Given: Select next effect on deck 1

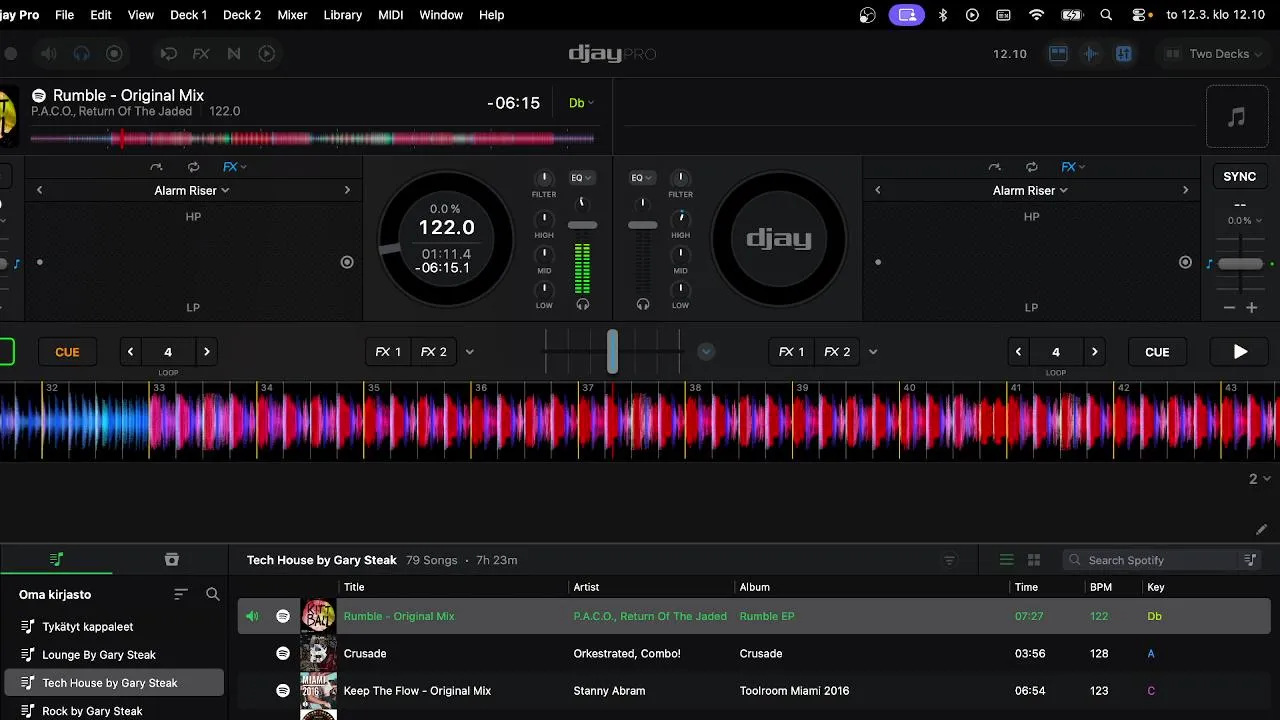Looking at the screenshot, I should (x=347, y=190).
